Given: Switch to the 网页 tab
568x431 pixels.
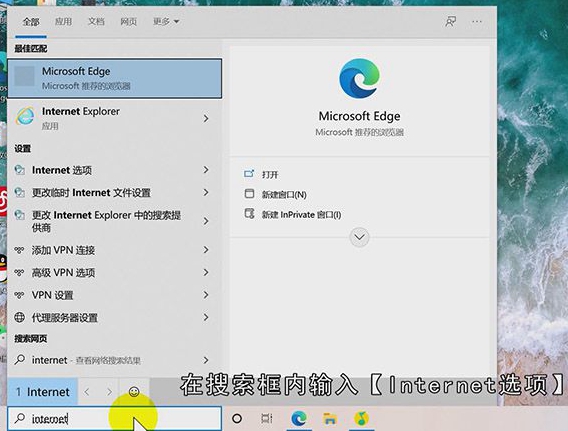Looking at the screenshot, I should click(129, 22).
